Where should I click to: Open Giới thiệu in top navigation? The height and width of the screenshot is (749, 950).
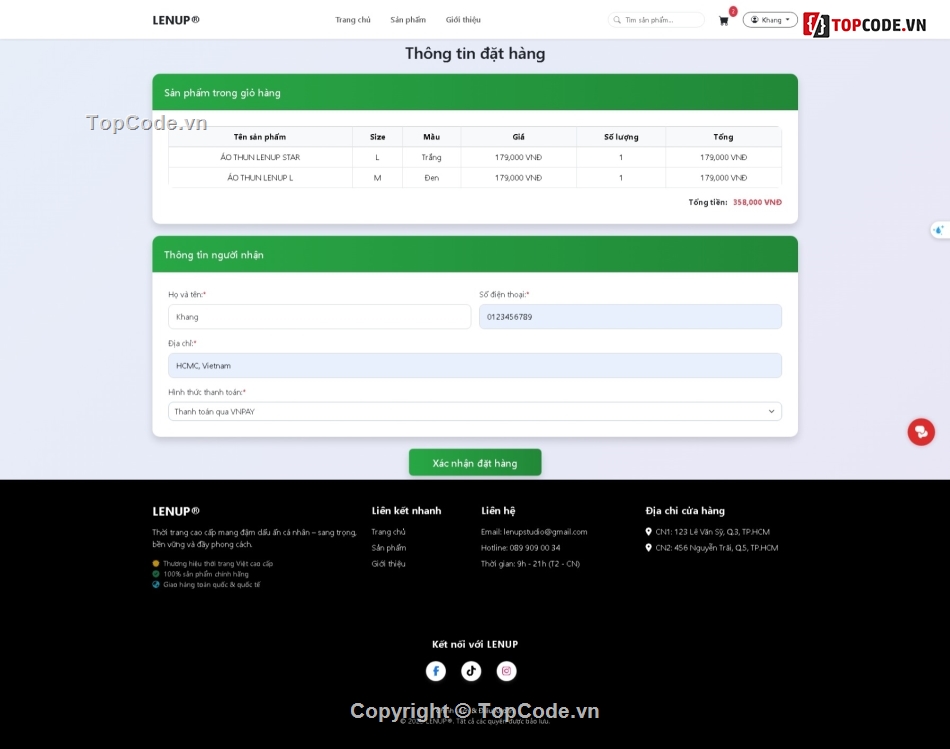tap(463, 20)
